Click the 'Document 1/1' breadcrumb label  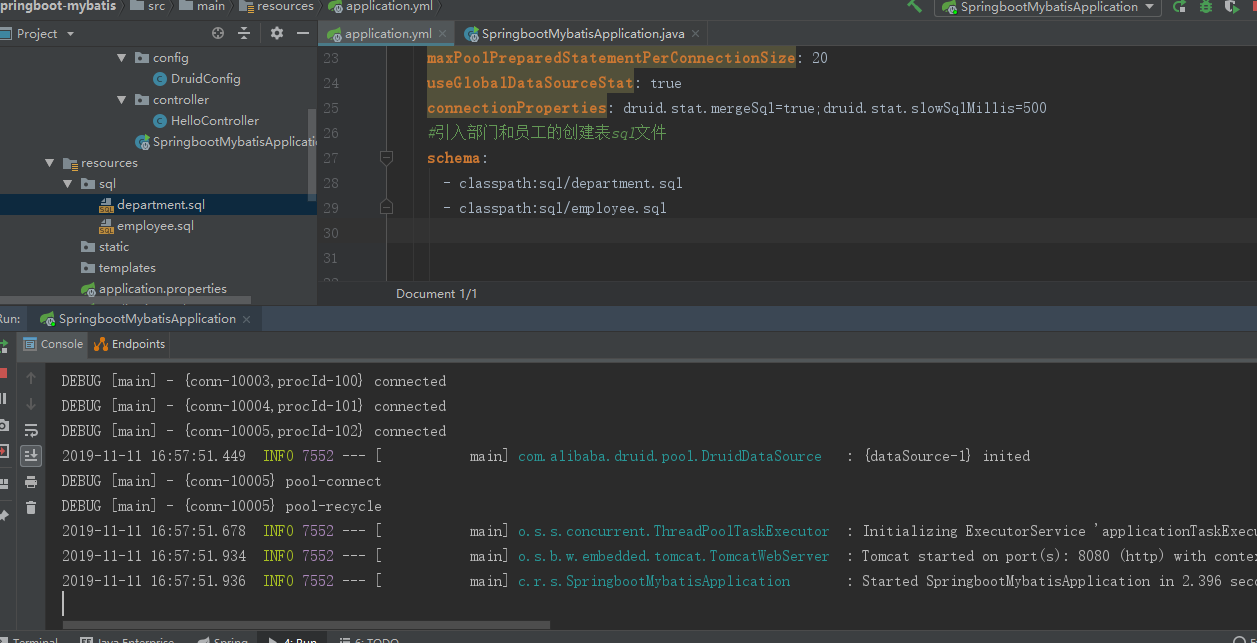[436, 293]
